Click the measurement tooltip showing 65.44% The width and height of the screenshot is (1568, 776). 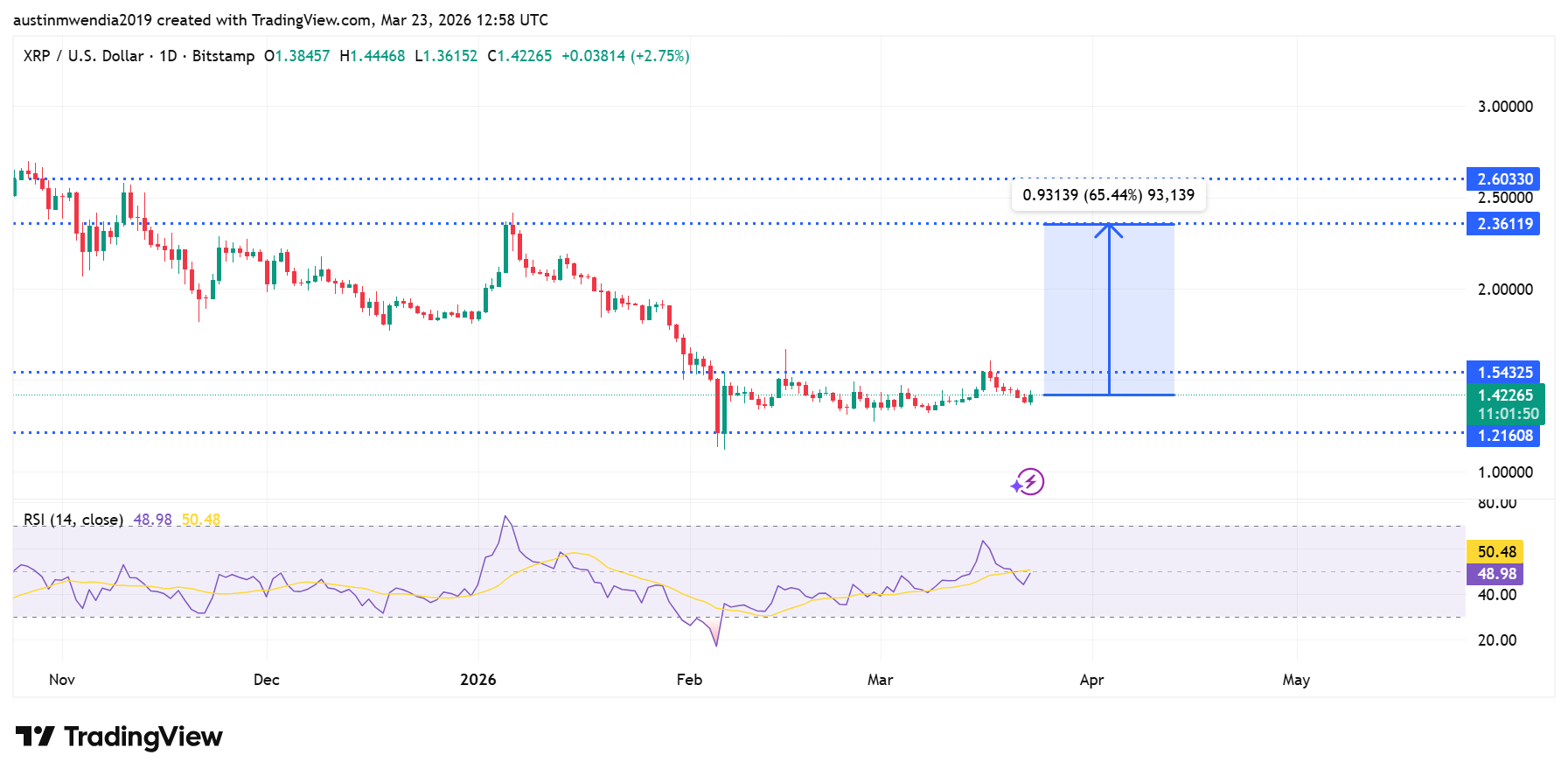1108,195
